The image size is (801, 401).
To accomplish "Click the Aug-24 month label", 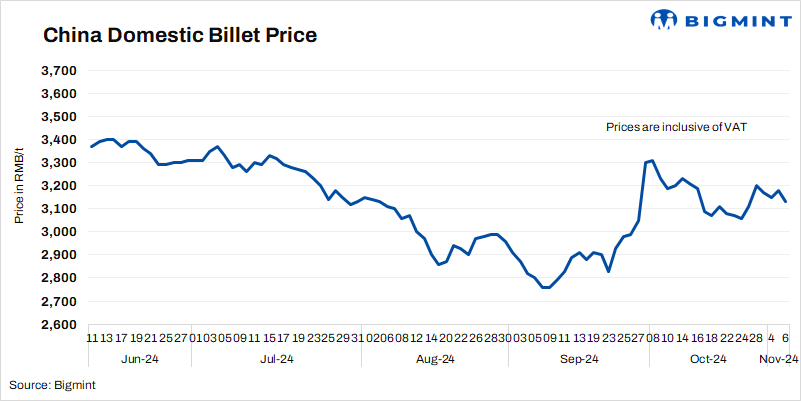I will (x=436, y=359).
